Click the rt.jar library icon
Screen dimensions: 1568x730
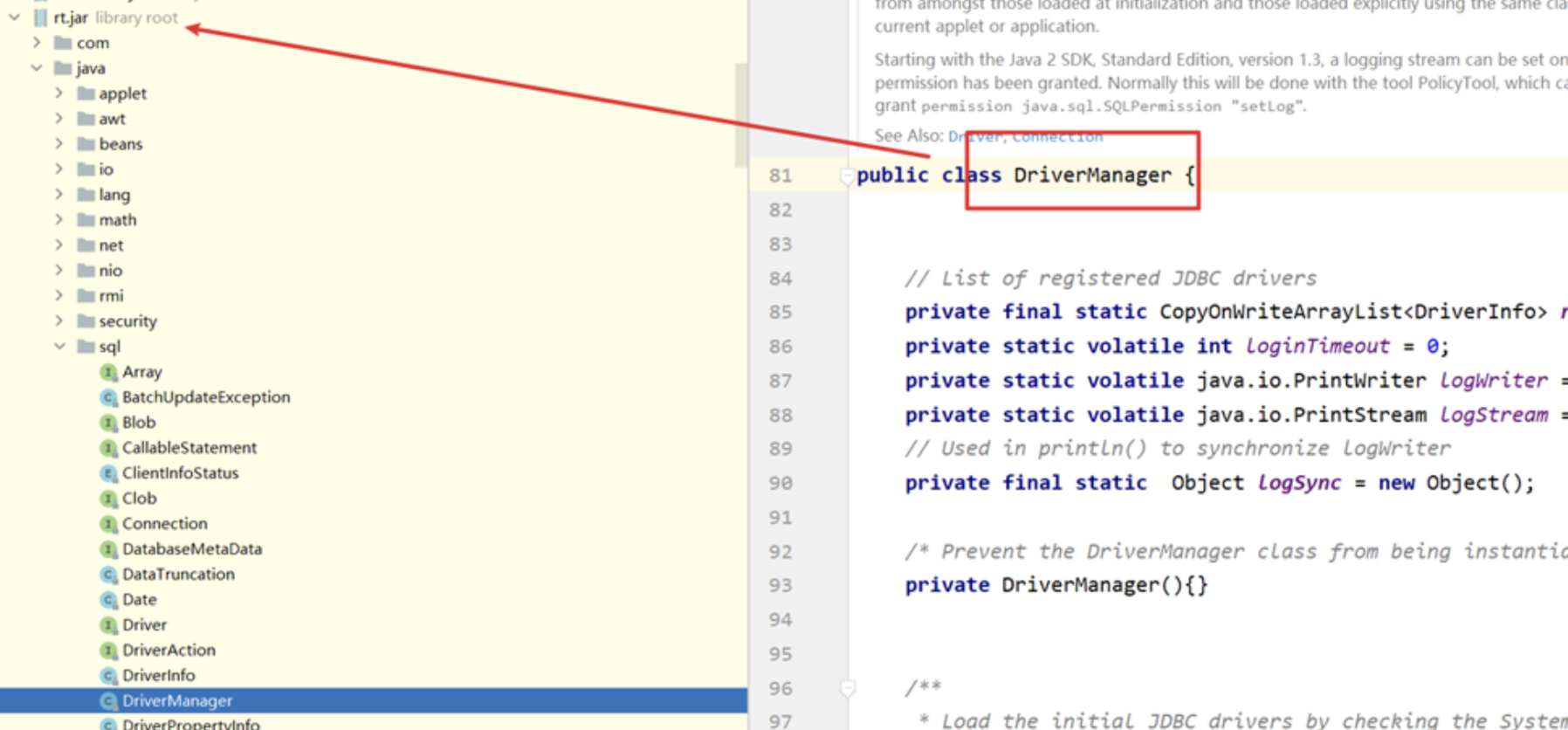point(40,17)
